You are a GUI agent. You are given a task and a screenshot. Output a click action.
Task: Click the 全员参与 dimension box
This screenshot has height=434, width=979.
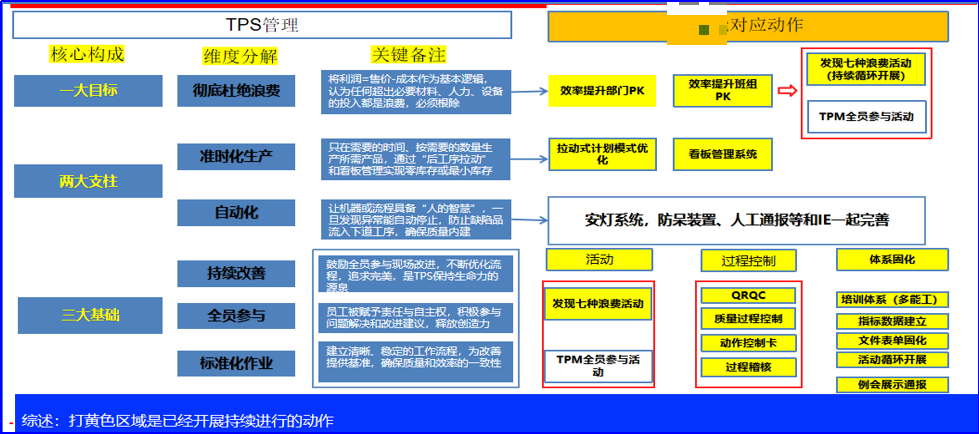point(236,316)
